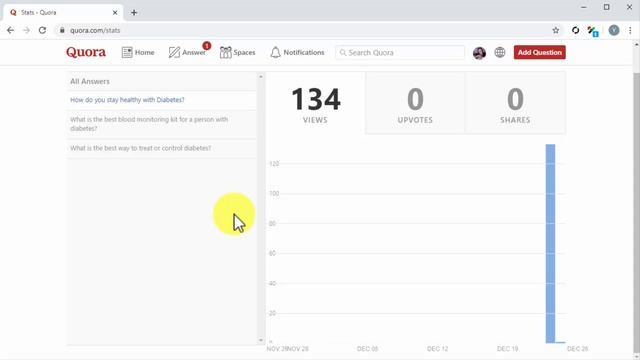640x360 pixels.
Task: Open the Home feed
Action: [x=138, y=52]
